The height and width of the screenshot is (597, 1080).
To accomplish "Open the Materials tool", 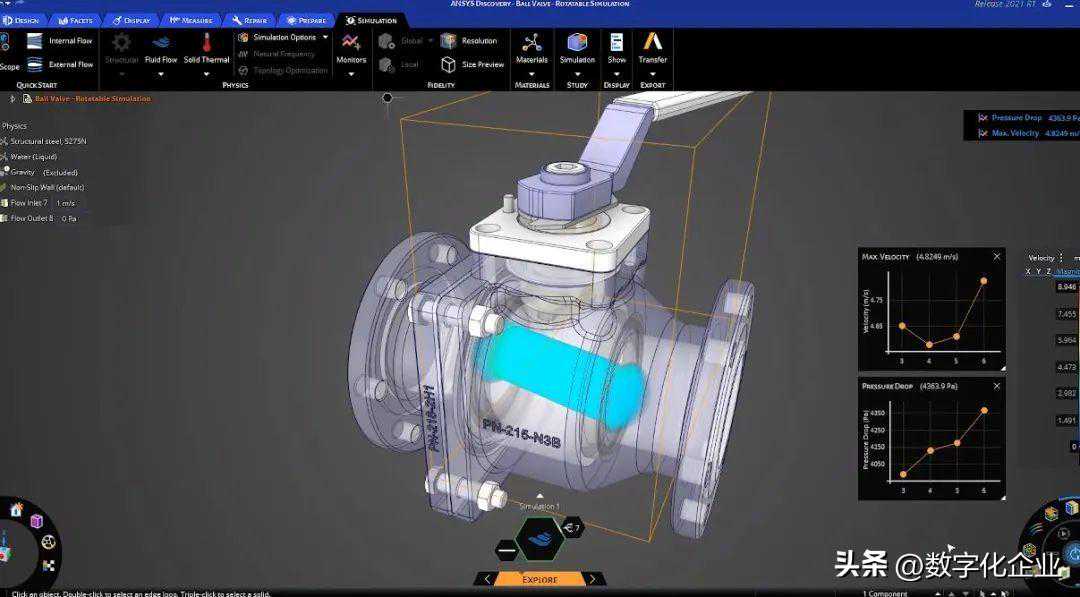I will (x=531, y=43).
